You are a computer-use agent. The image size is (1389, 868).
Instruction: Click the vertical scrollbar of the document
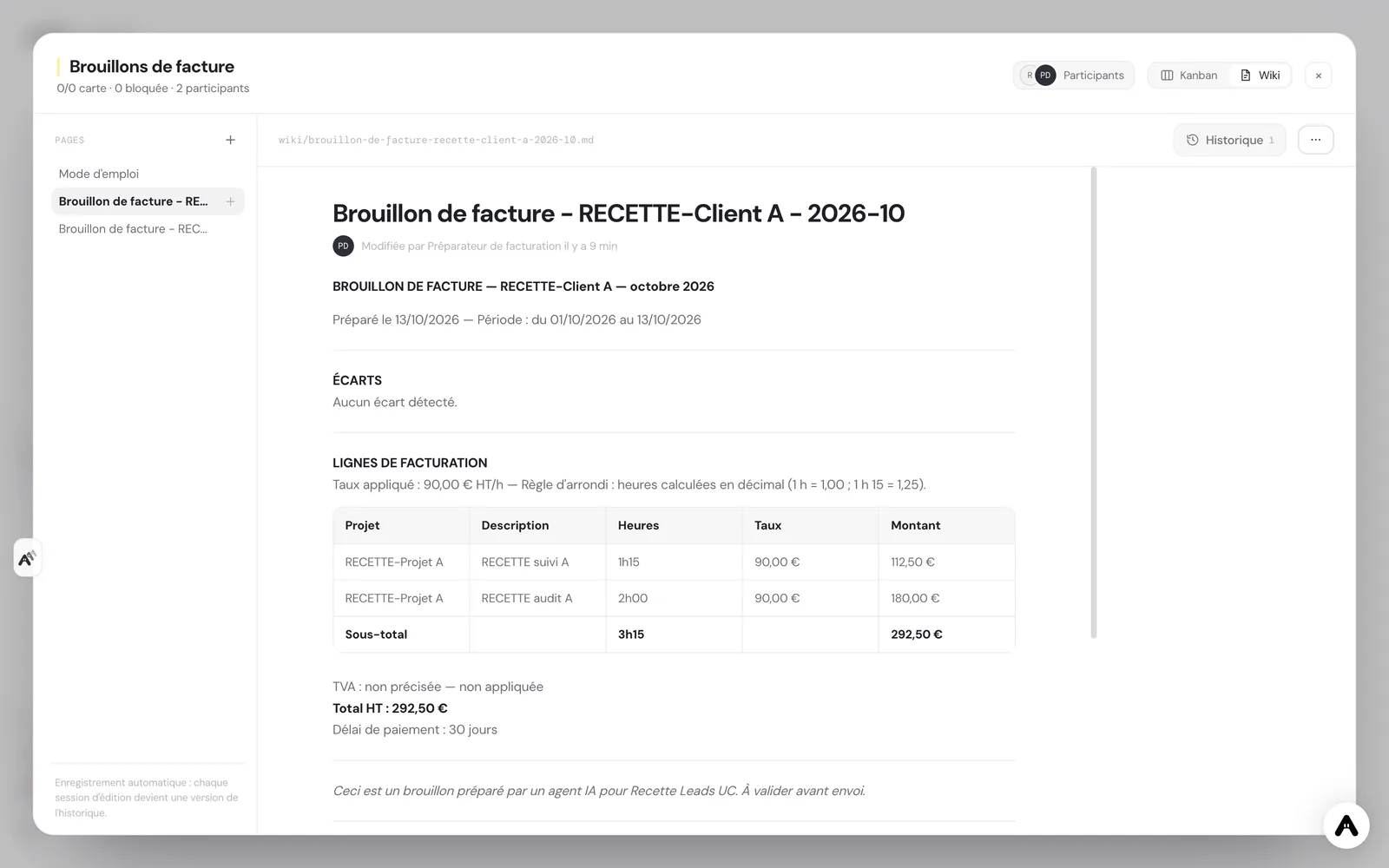tap(1094, 403)
